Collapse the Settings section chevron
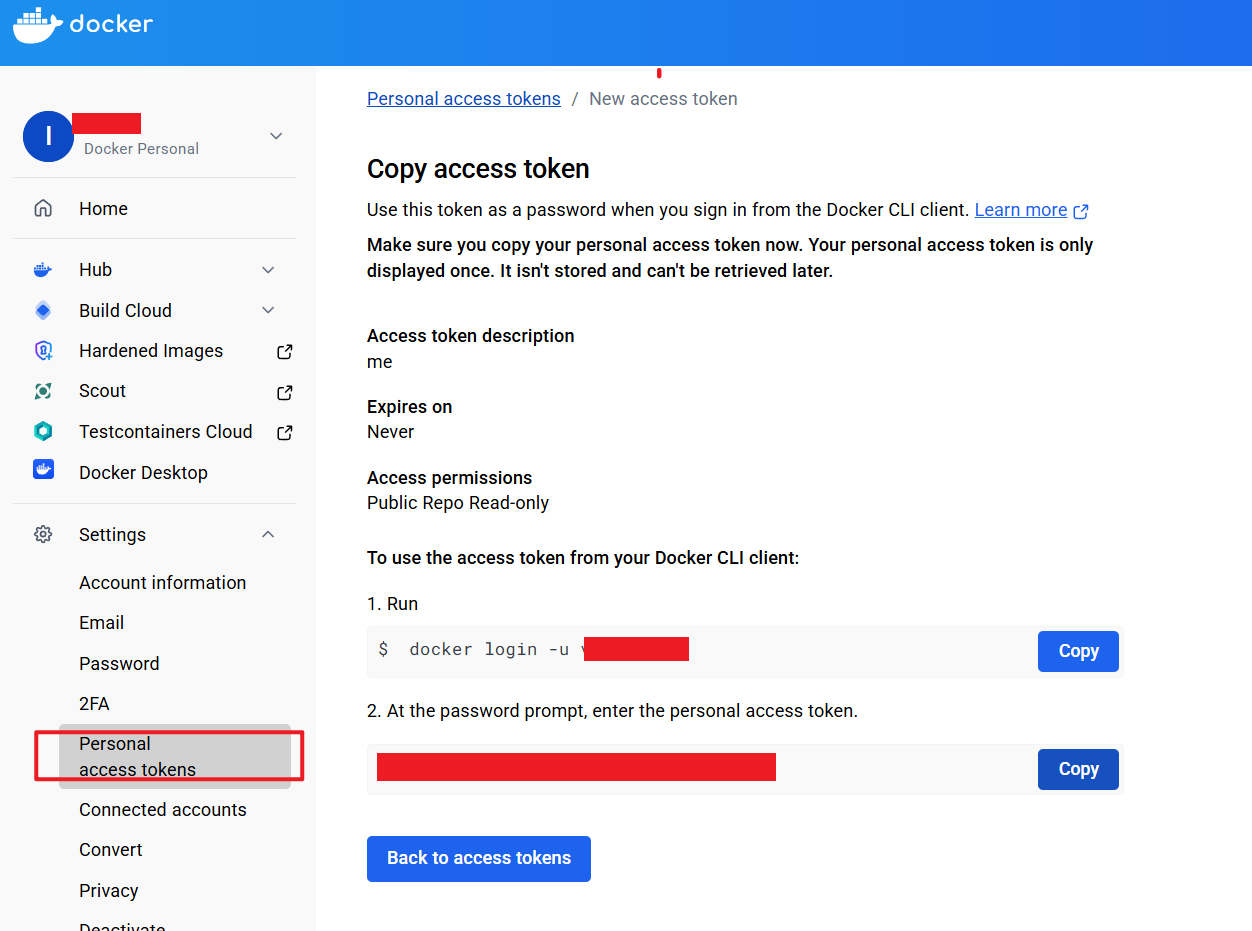Image resolution: width=1252 pixels, height=931 pixels. click(x=268, y=535)
